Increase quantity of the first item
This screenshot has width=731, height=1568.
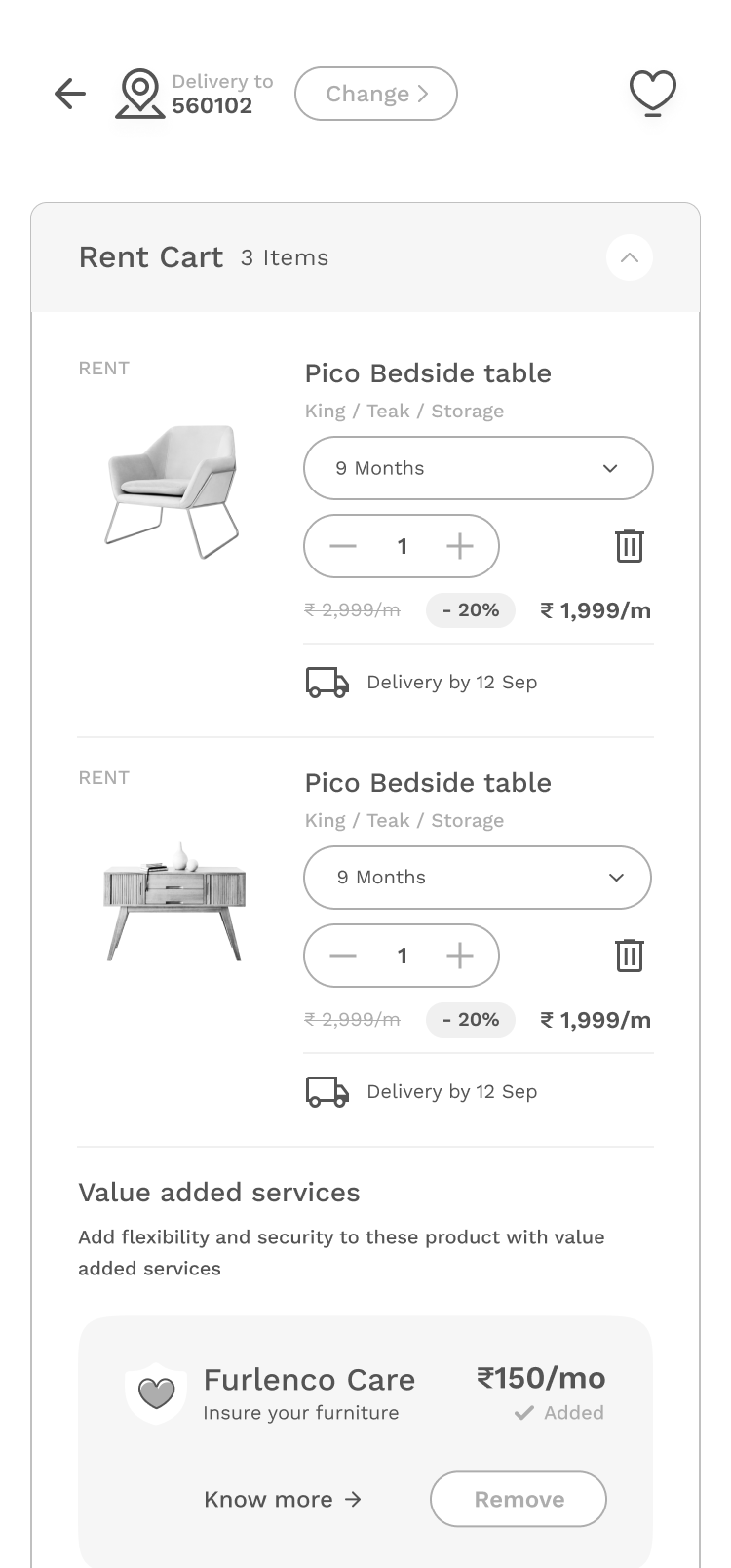(460, 546)
